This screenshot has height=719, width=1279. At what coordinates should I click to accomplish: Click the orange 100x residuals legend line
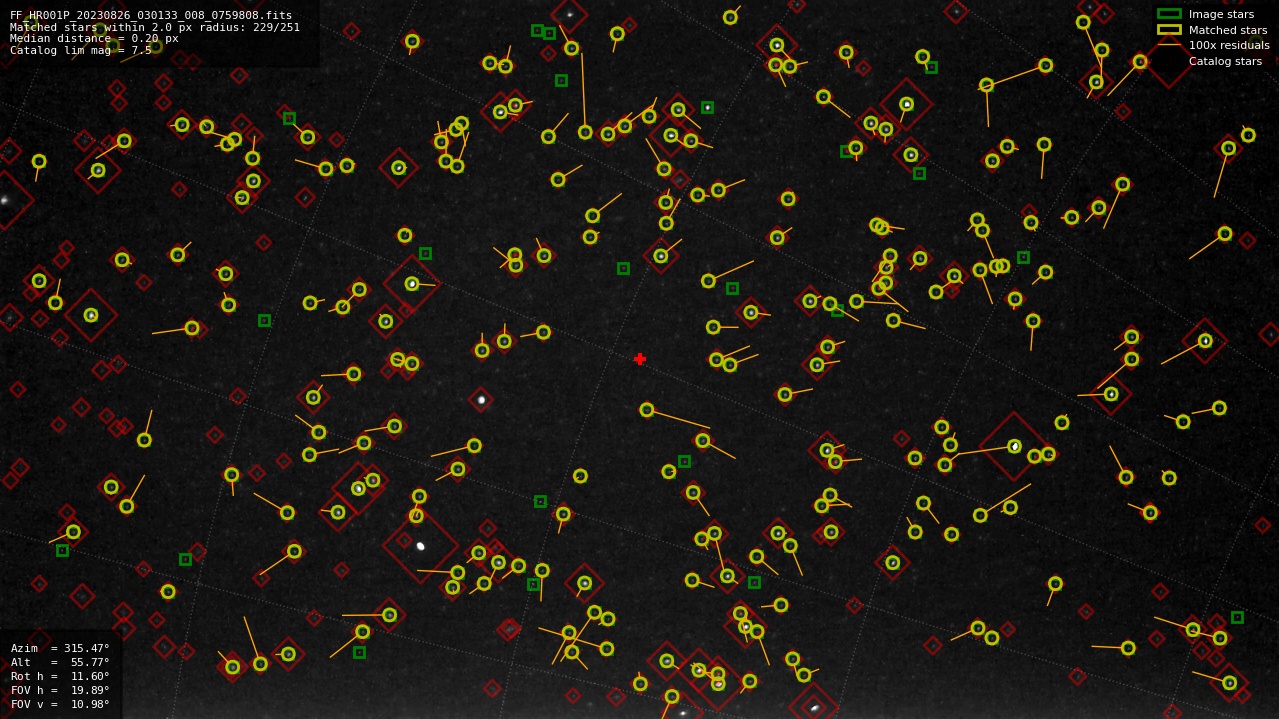point(1169,45)
